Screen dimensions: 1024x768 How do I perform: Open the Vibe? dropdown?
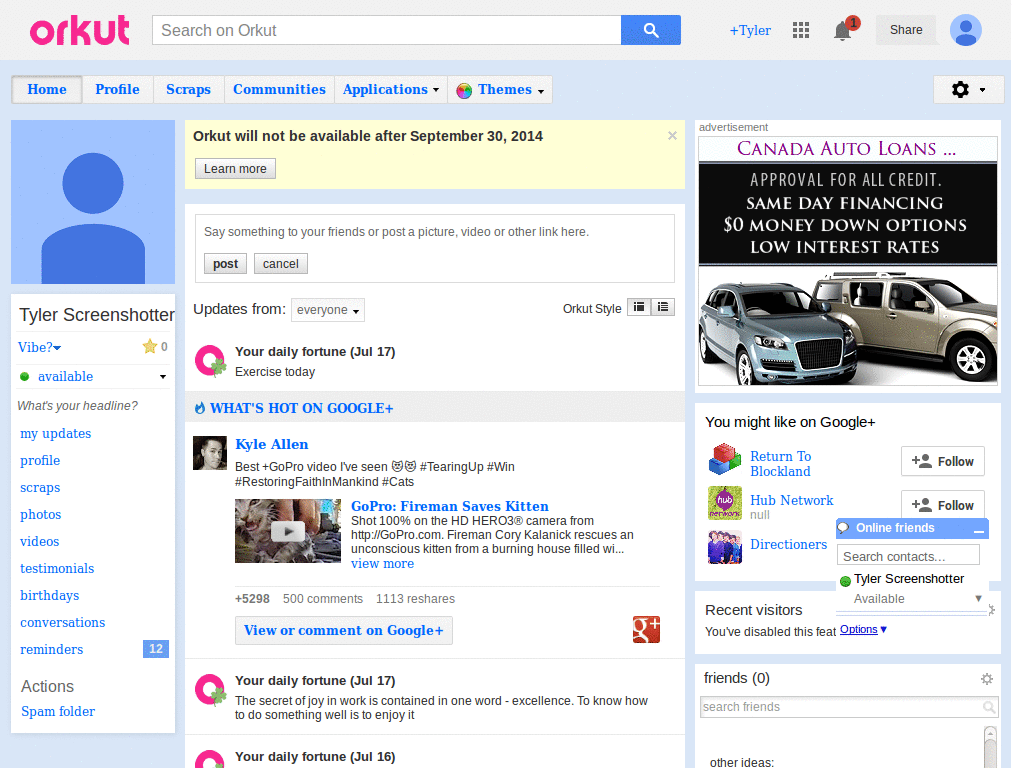(x=39, y=347)
